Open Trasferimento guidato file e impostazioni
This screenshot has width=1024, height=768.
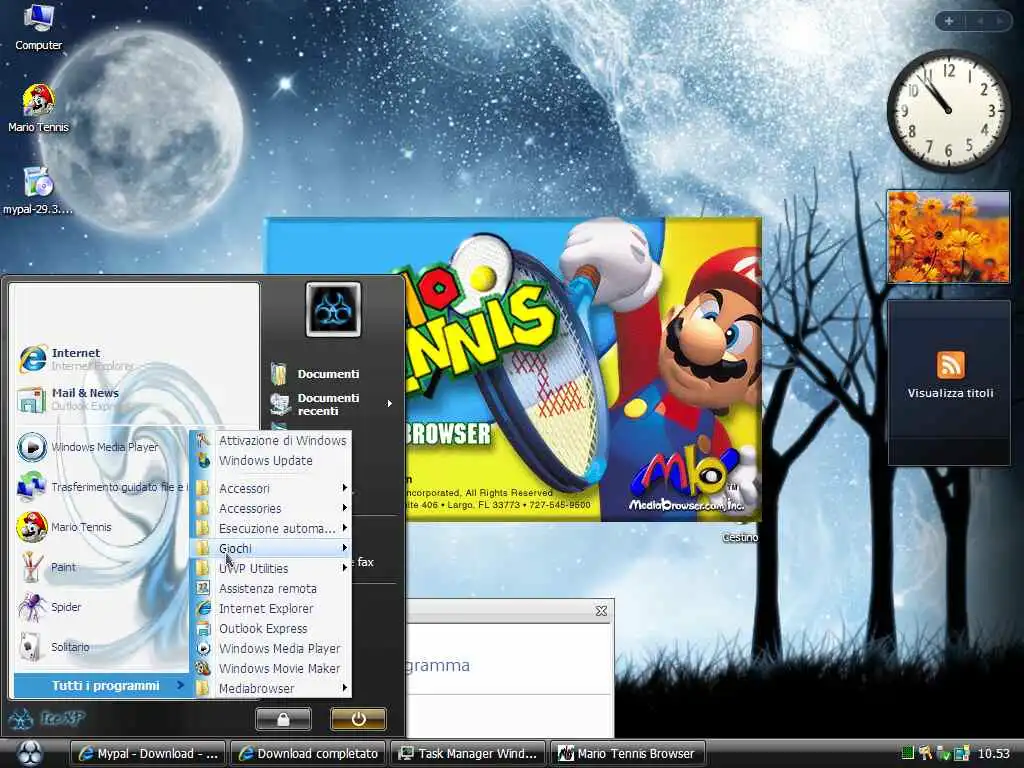click(101, 487)
